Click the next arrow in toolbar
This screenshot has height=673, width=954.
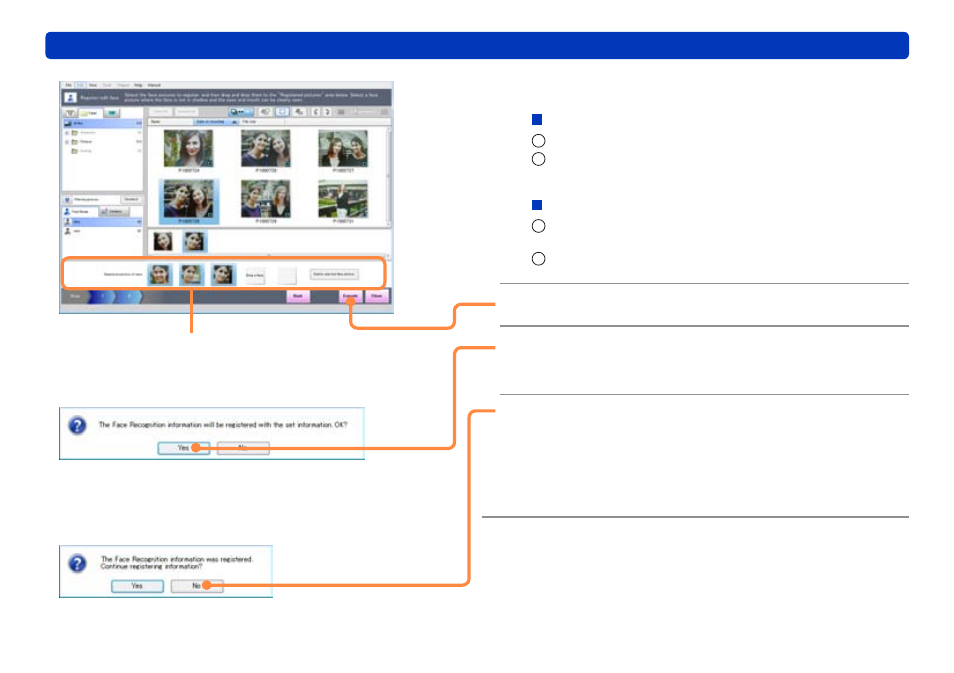(327, 112)
